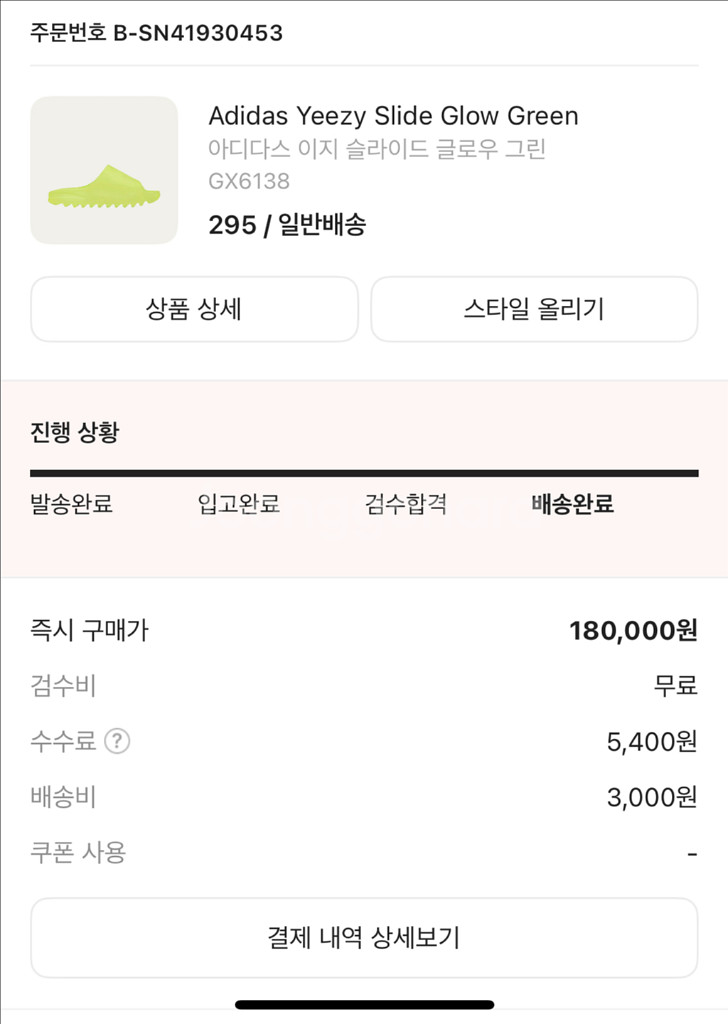The height and width of the screenshot is (1024, 728).
Task: Select the 검수합격 progress step
Action: 406,504
